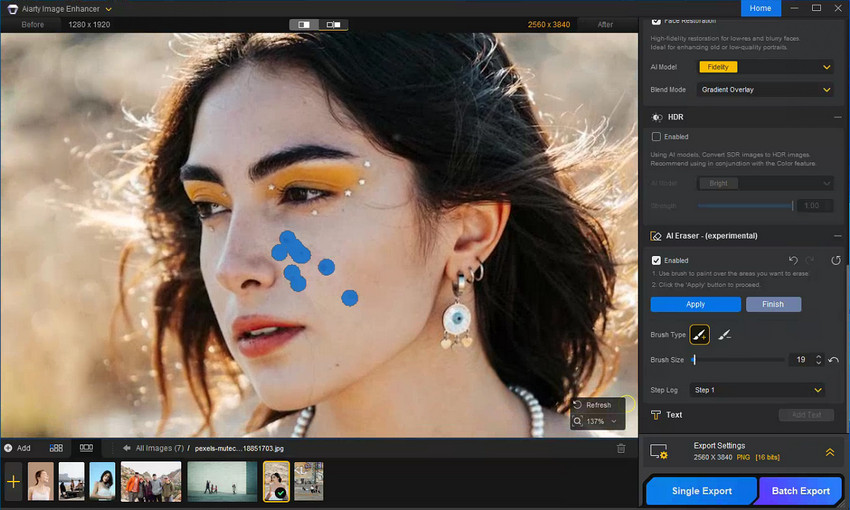Open Aiarty Image Enhancer title menu
Viewport: 850px width, 510px height.
[108, 9]
